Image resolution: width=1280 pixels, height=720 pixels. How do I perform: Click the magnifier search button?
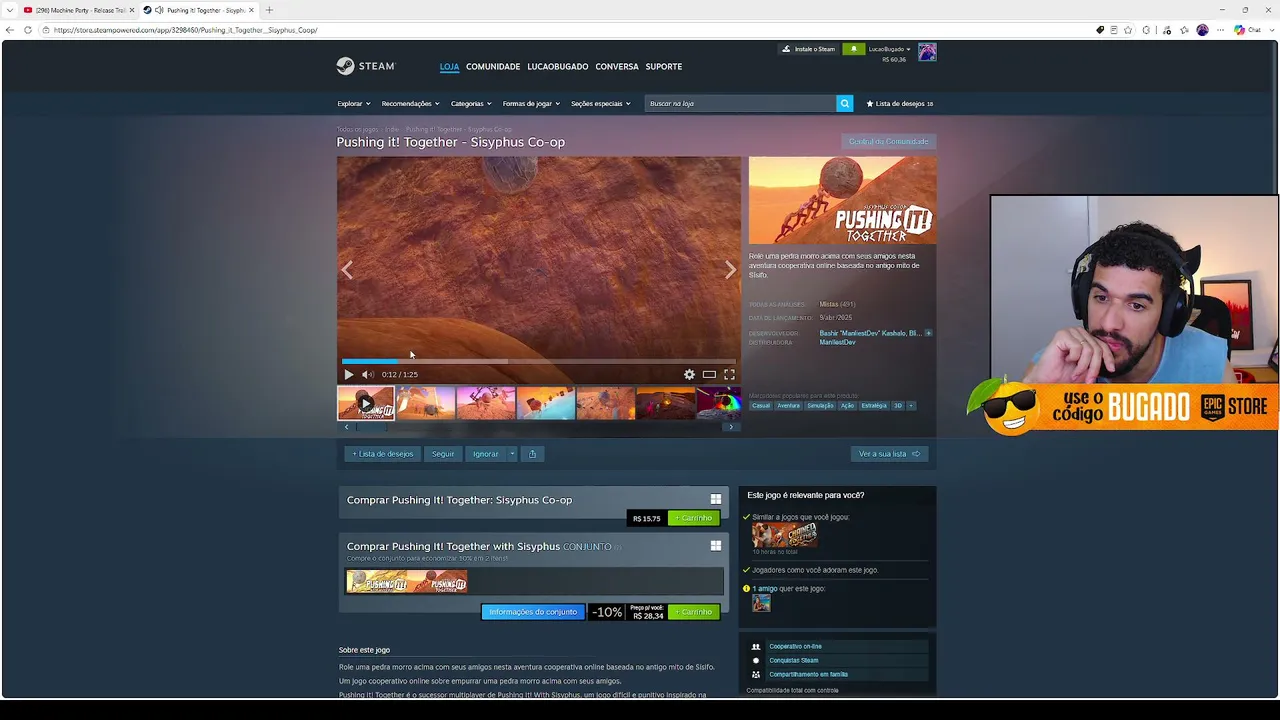pyautogui.click(x=845, y=103)
